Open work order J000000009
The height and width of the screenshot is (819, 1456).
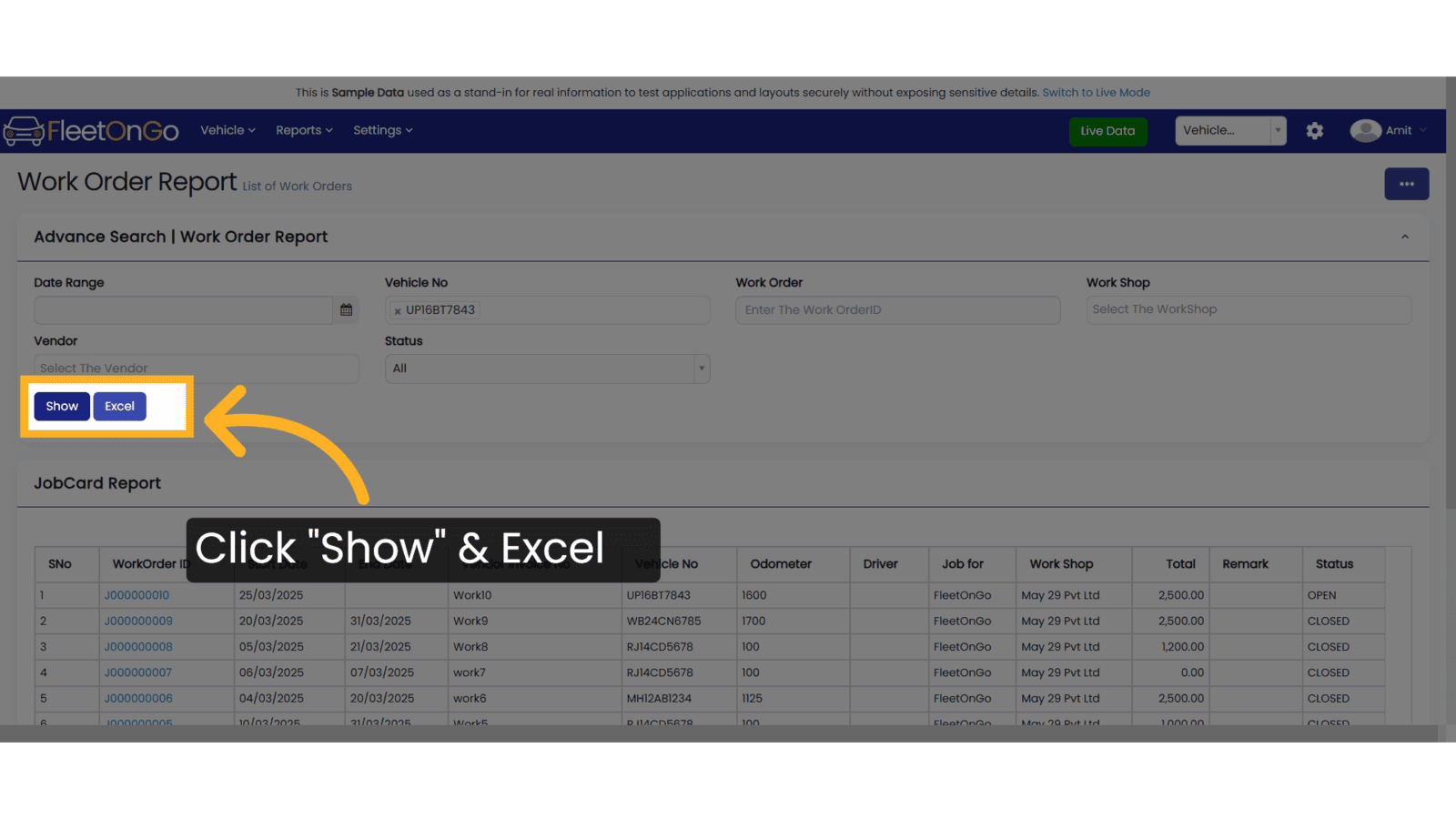pyautogui.click(x=138, y=621)
